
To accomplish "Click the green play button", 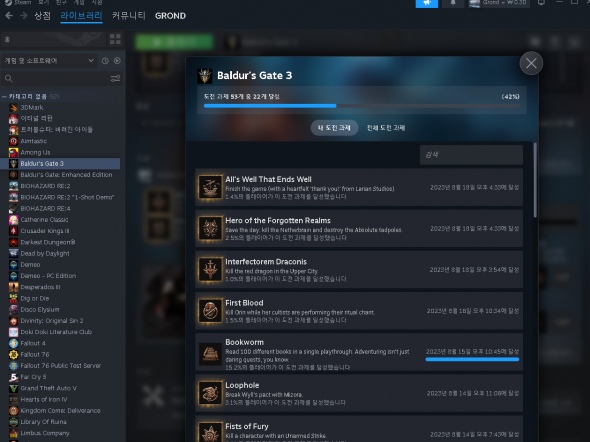I will (x=174, y=42).
